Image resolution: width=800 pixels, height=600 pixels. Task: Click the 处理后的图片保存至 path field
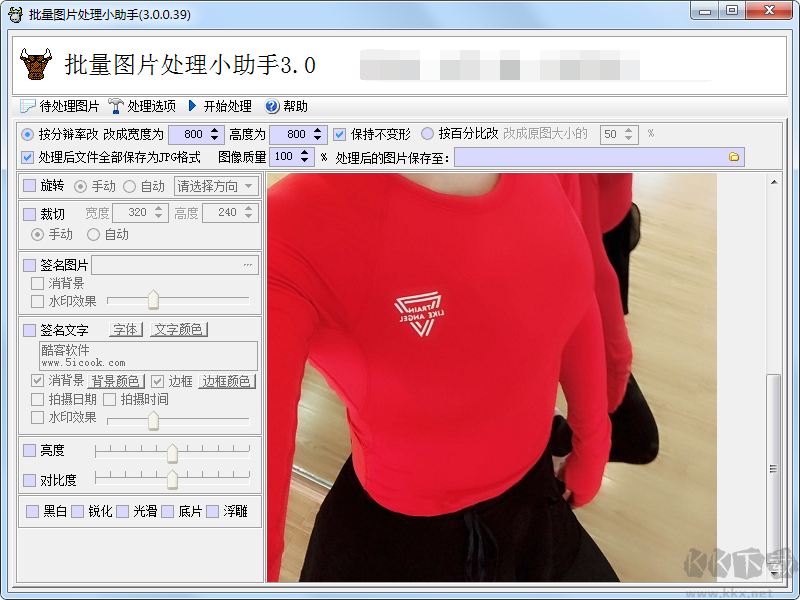pos(590,157)
